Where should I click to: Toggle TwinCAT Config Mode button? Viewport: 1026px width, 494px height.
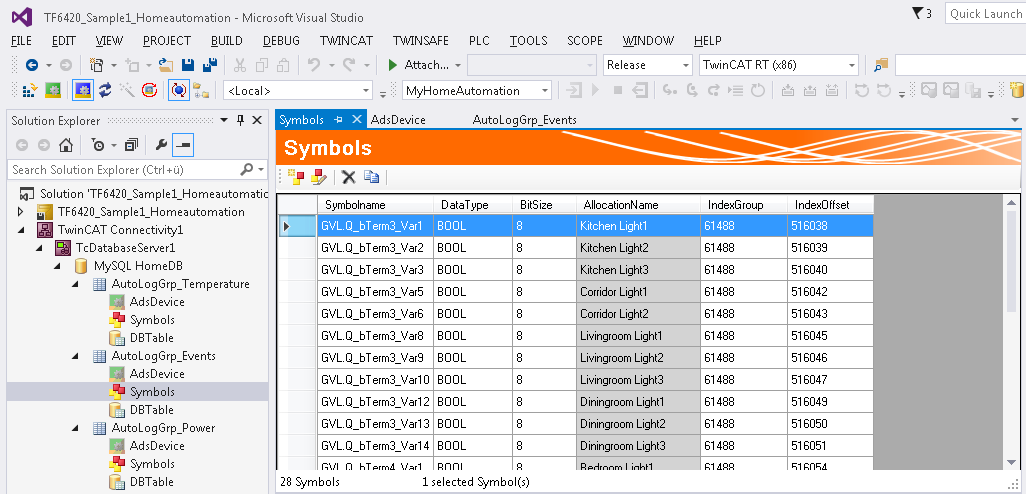click(x=82, y=90)
